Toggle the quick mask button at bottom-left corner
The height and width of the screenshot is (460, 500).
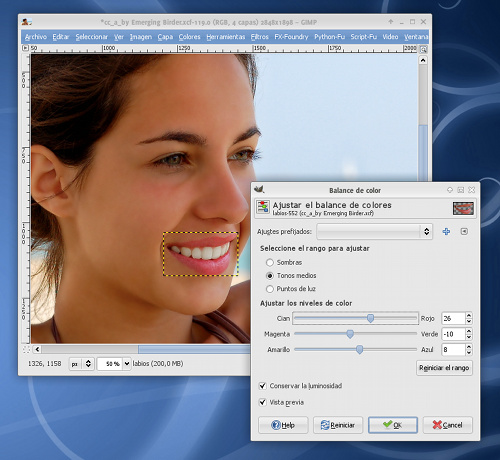(x=26, y=349)
